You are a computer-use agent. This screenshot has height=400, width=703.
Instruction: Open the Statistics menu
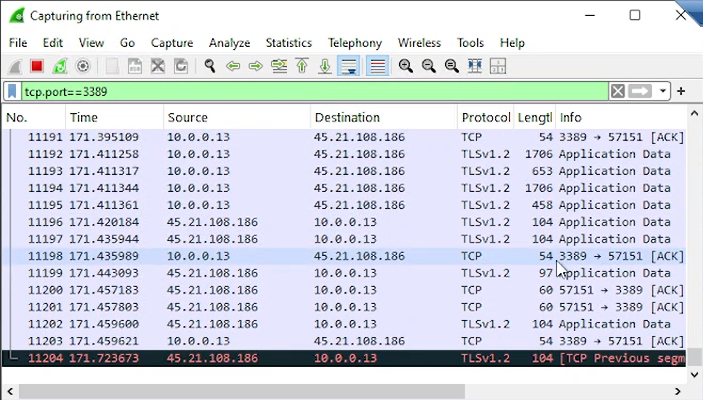[x=289, y=43]
